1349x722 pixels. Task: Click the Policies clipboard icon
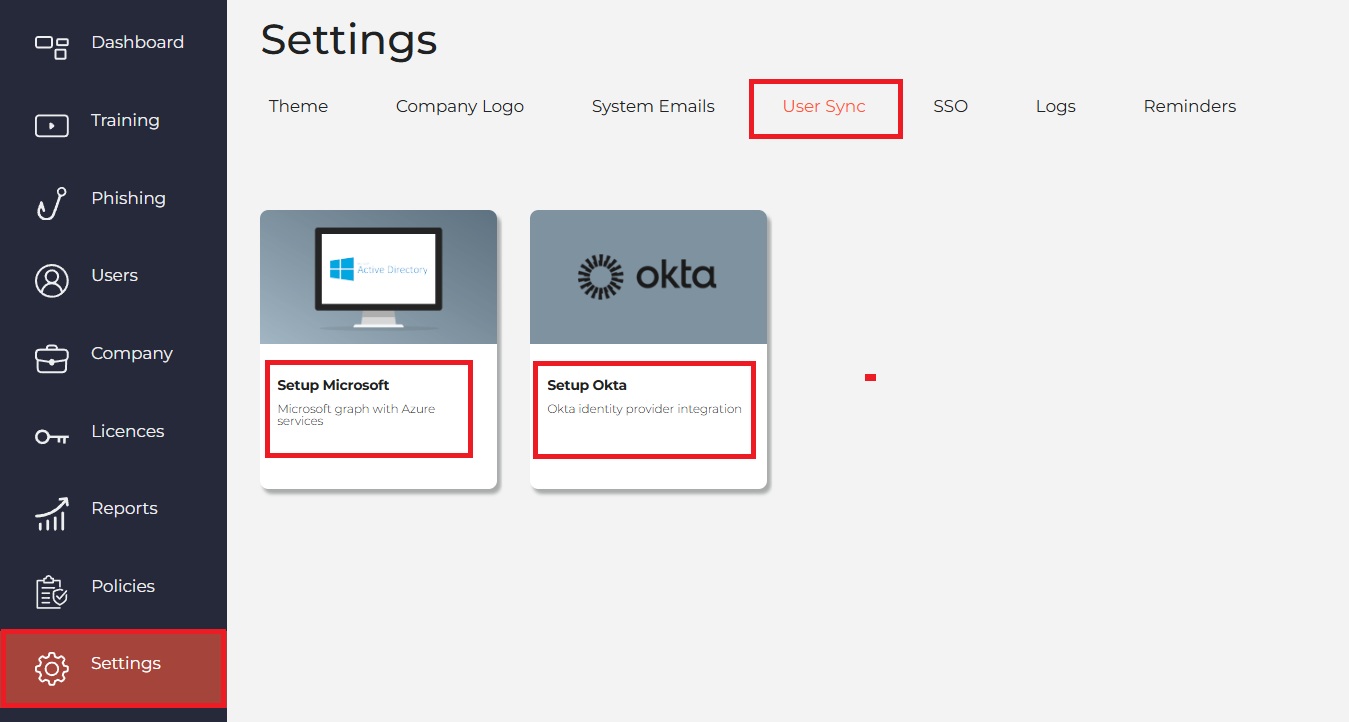point(52,592)
